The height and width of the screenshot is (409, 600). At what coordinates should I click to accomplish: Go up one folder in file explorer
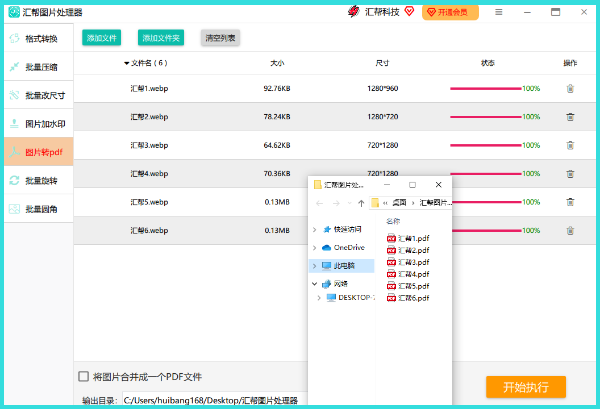point(361,203)
